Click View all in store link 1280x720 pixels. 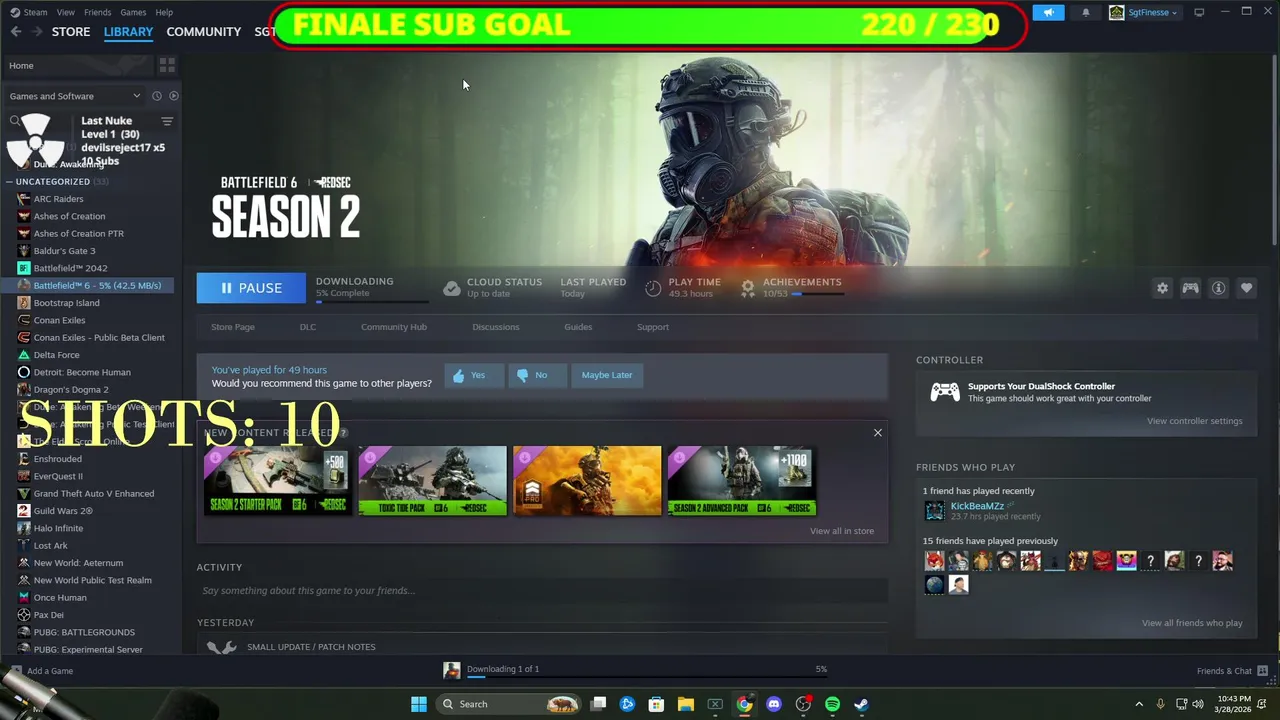coord(842,531)
